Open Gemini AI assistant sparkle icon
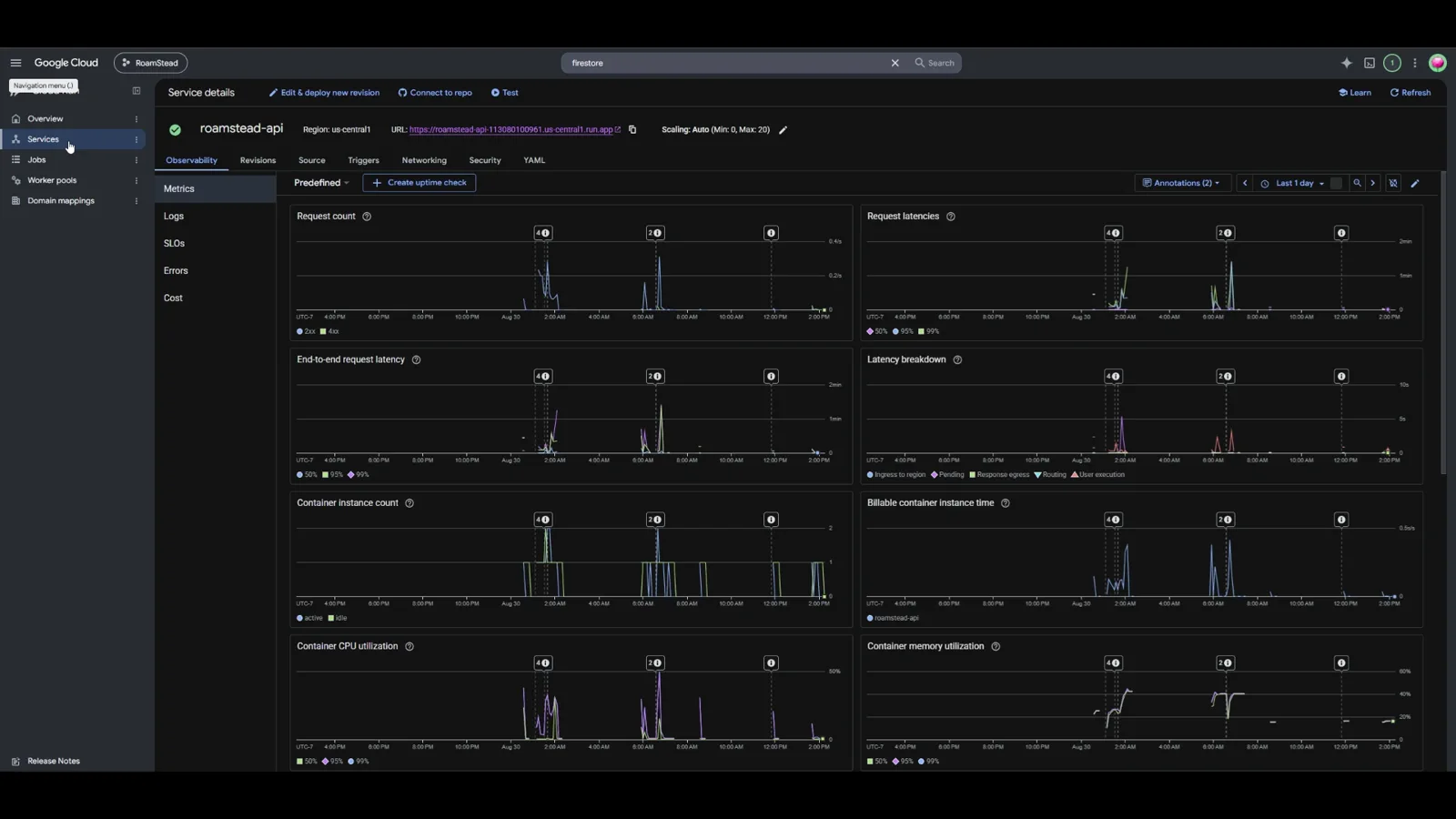 [x=1347, y=63]
